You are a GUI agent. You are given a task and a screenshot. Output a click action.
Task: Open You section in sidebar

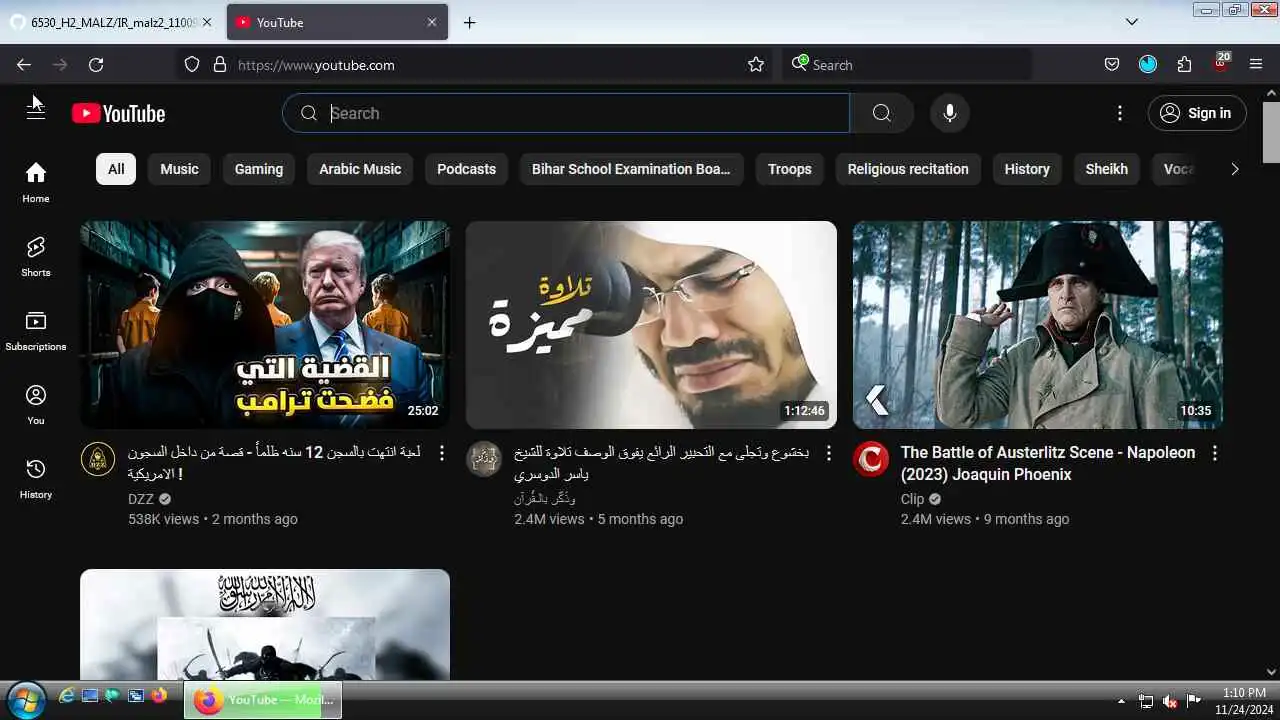tap(36, 404)
